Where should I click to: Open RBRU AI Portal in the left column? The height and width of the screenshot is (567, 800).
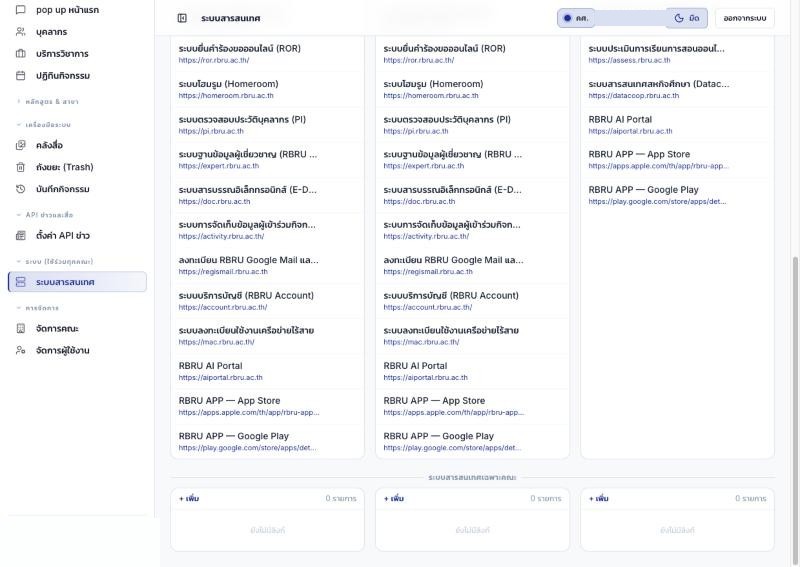click(268, 371)
